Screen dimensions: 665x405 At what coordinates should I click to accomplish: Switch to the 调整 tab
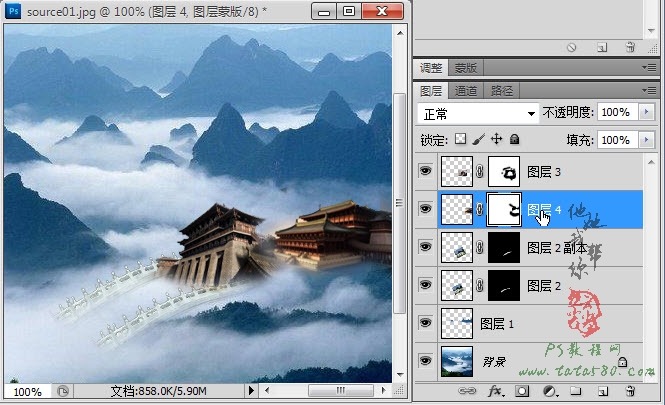430,68
